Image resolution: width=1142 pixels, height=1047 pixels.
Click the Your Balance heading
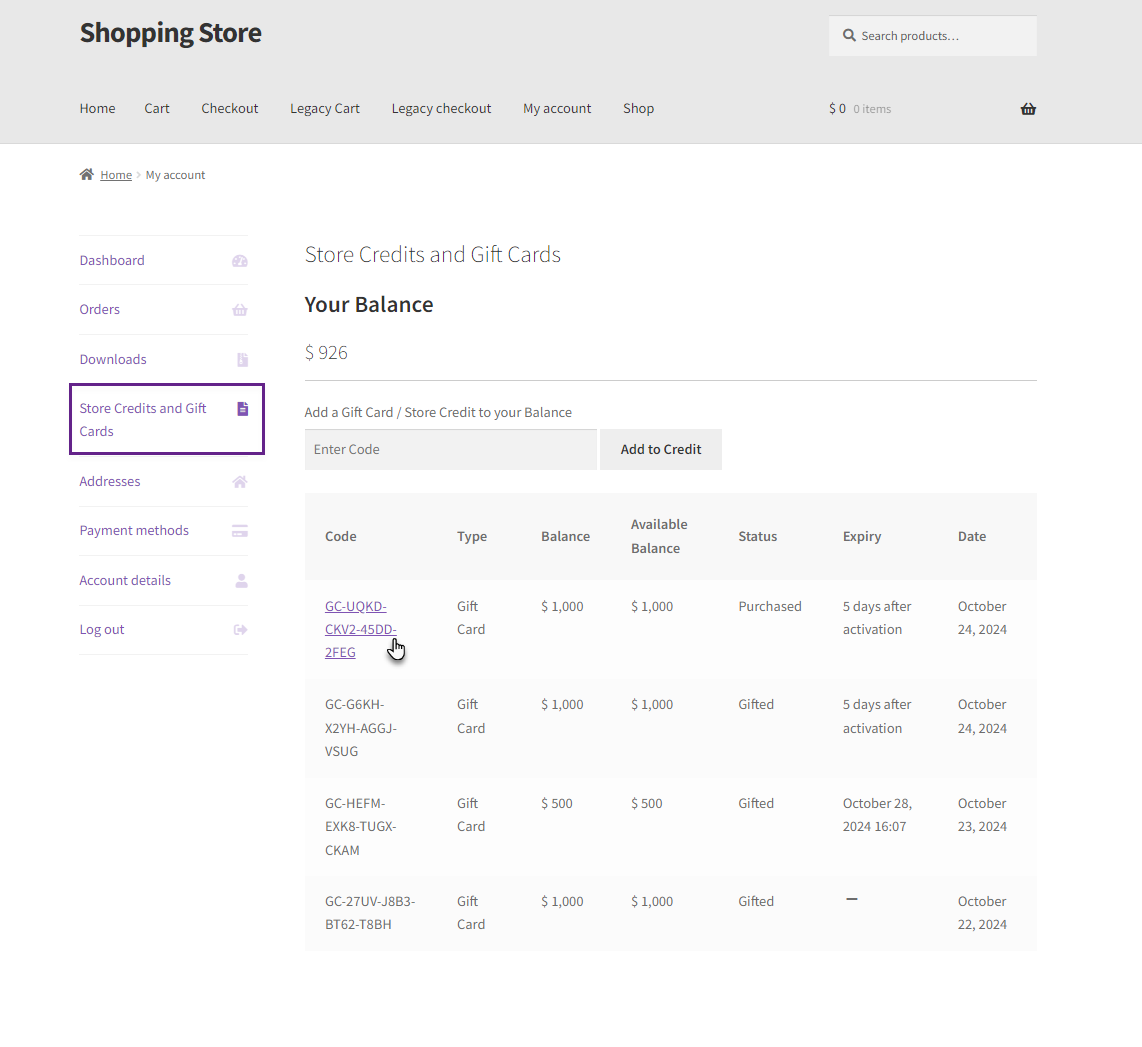[x=369, y=304]
